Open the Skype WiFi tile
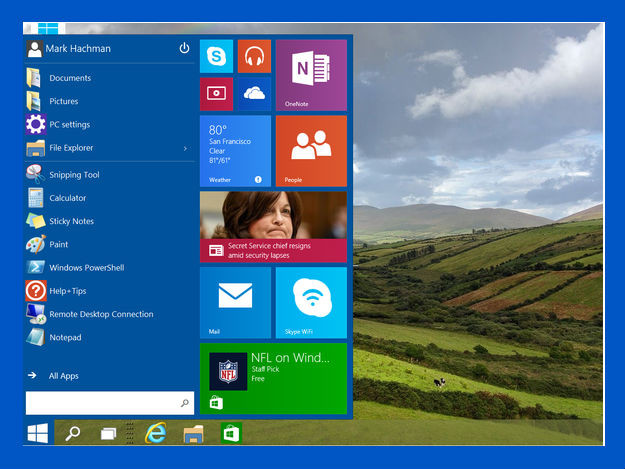 [311, 303]
